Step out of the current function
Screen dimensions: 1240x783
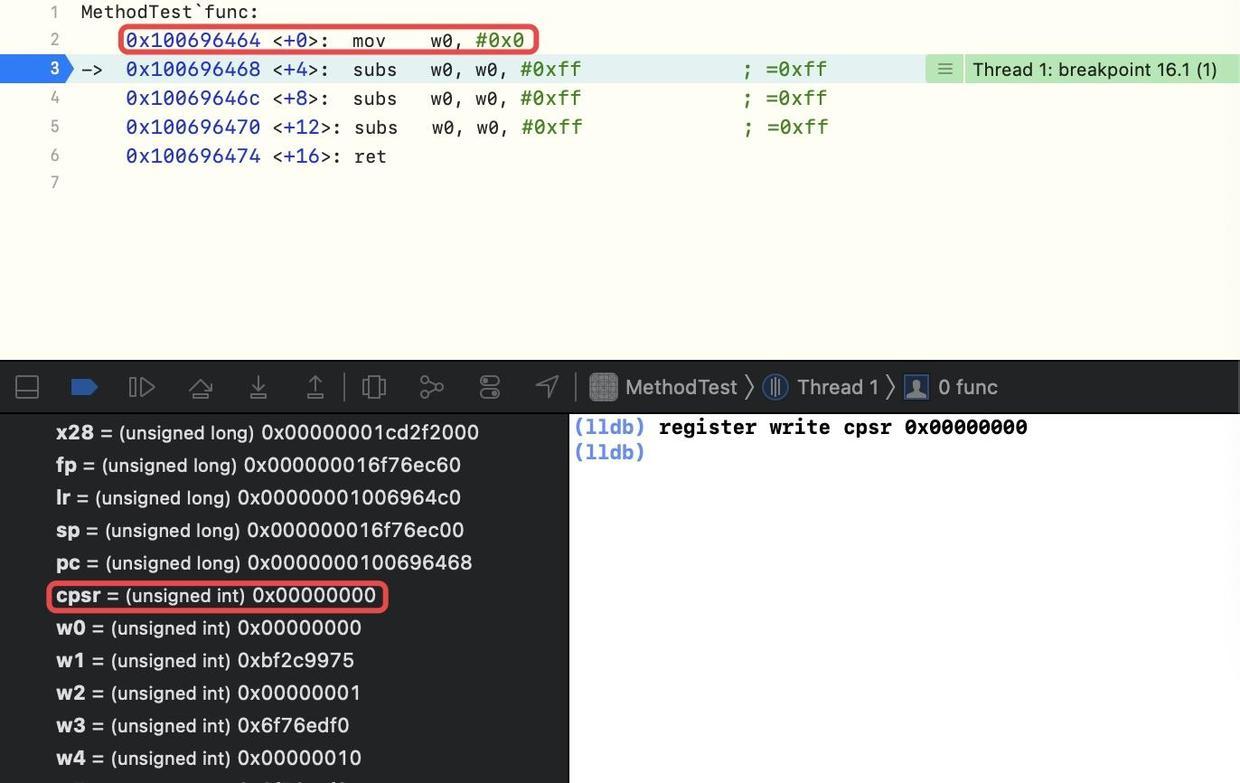pos(315,387)
